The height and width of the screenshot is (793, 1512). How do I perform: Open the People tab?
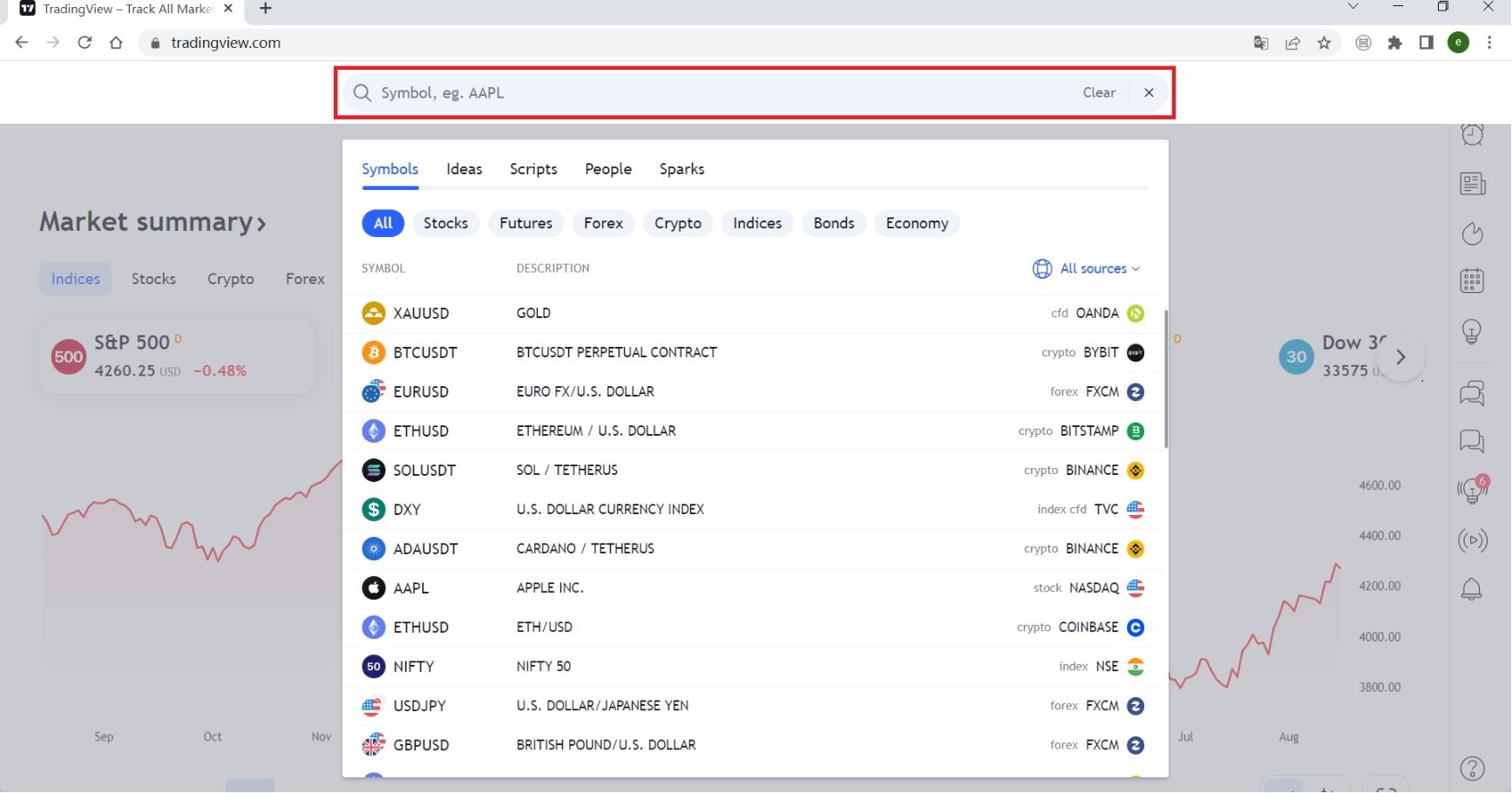[x=607, y=169]
